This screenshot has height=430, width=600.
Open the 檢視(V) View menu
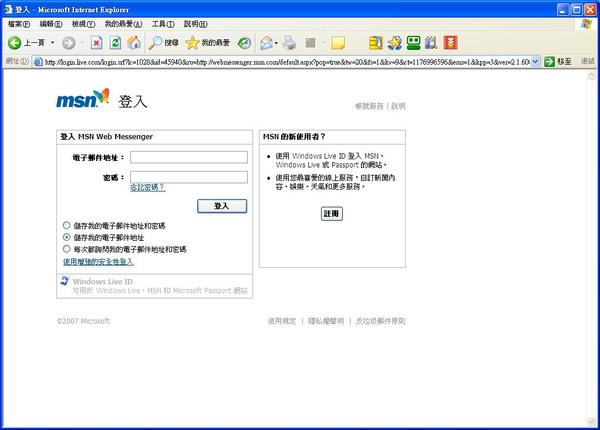83,24
